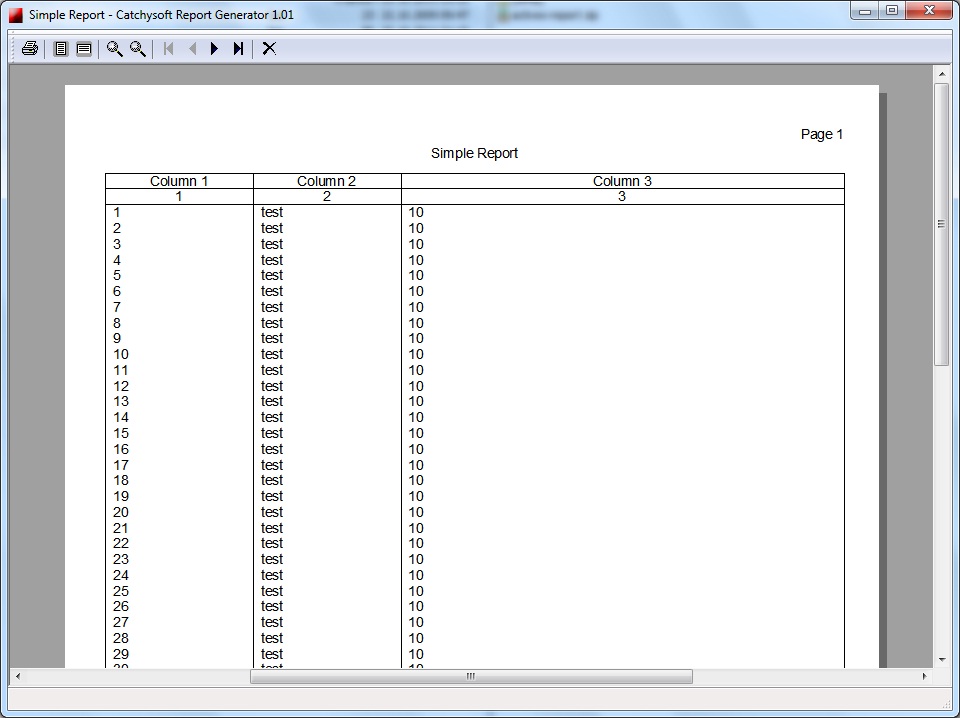Screen dimensions: 960x718
Task: Zoom out using the magnifier icon
Action: click(137, 48)
